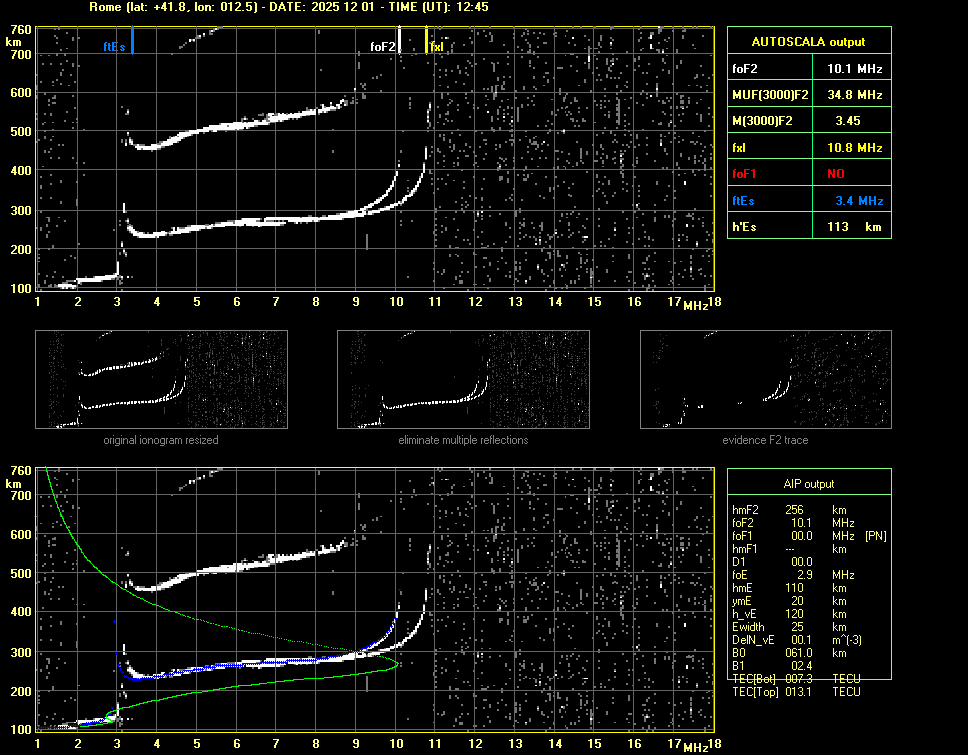The height and width of the screenshot is (755, 968).
Task: Select the h'Es 113 km row
Action: [807, 226]
